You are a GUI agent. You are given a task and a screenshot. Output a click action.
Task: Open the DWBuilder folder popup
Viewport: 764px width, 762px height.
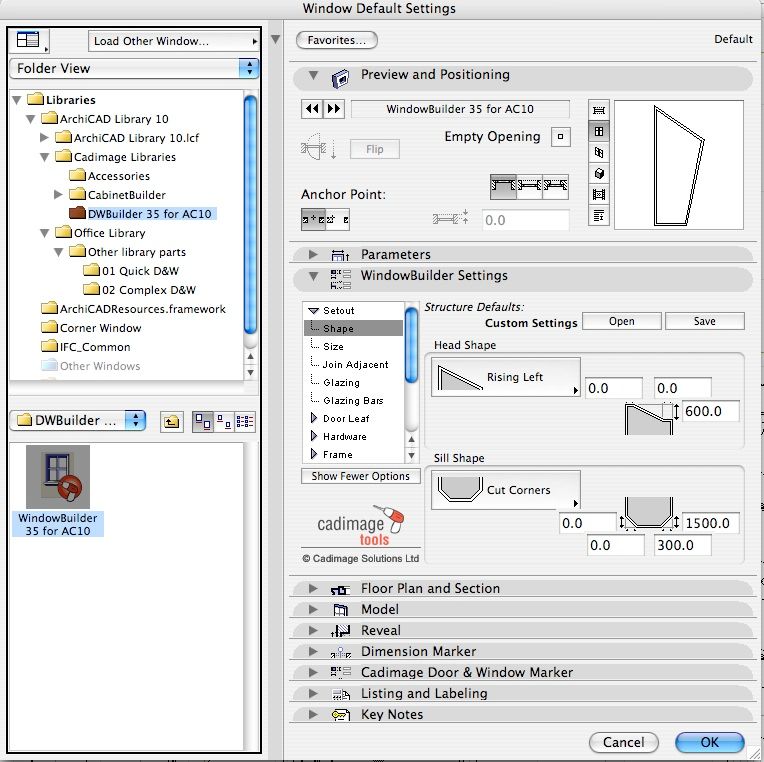click(78, 420)
